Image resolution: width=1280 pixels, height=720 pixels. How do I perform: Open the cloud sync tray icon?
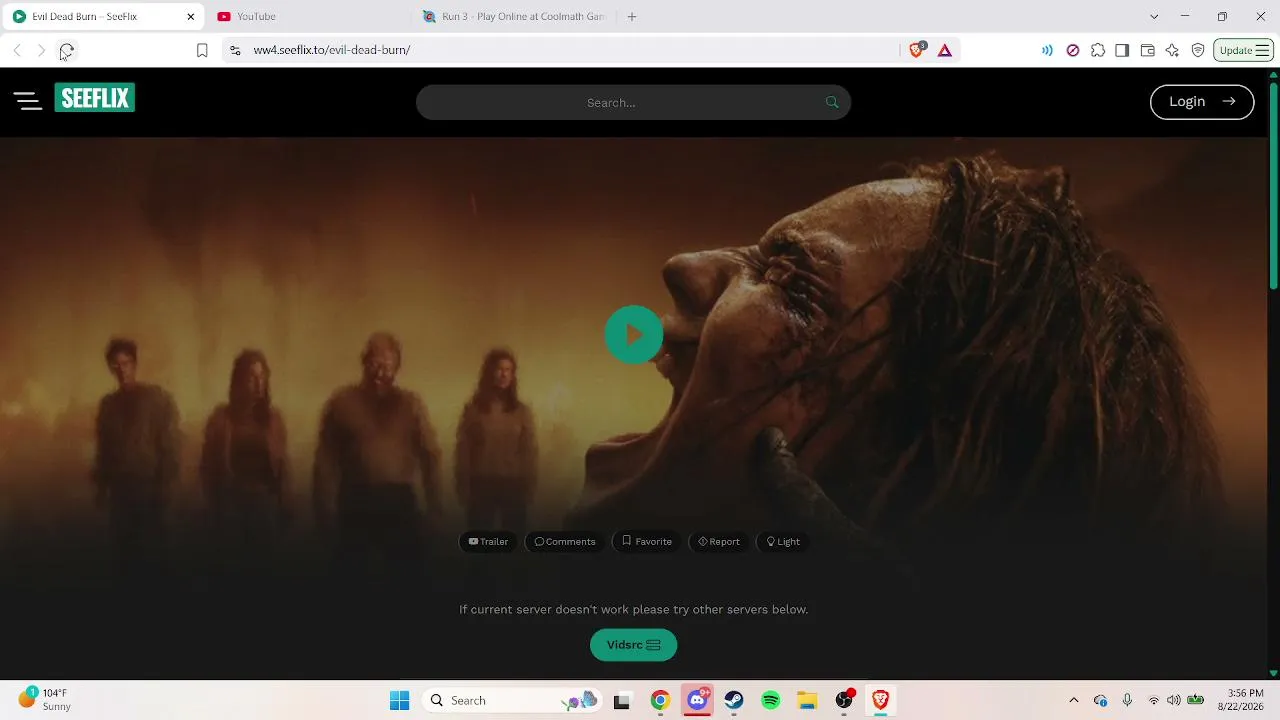pyautogui.click(x=1101, y=701)
